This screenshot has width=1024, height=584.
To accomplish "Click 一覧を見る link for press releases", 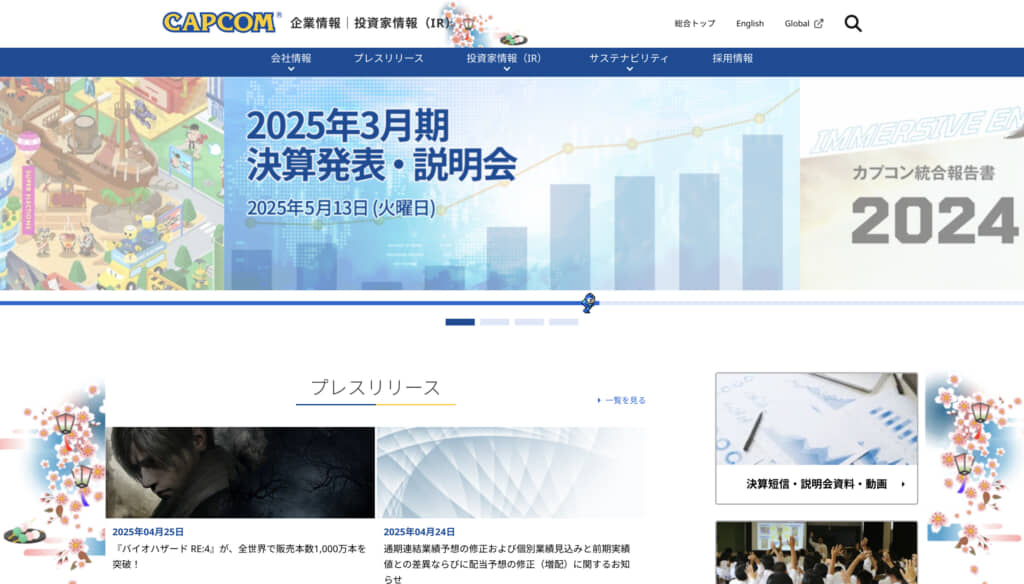I will click(622, 400).
